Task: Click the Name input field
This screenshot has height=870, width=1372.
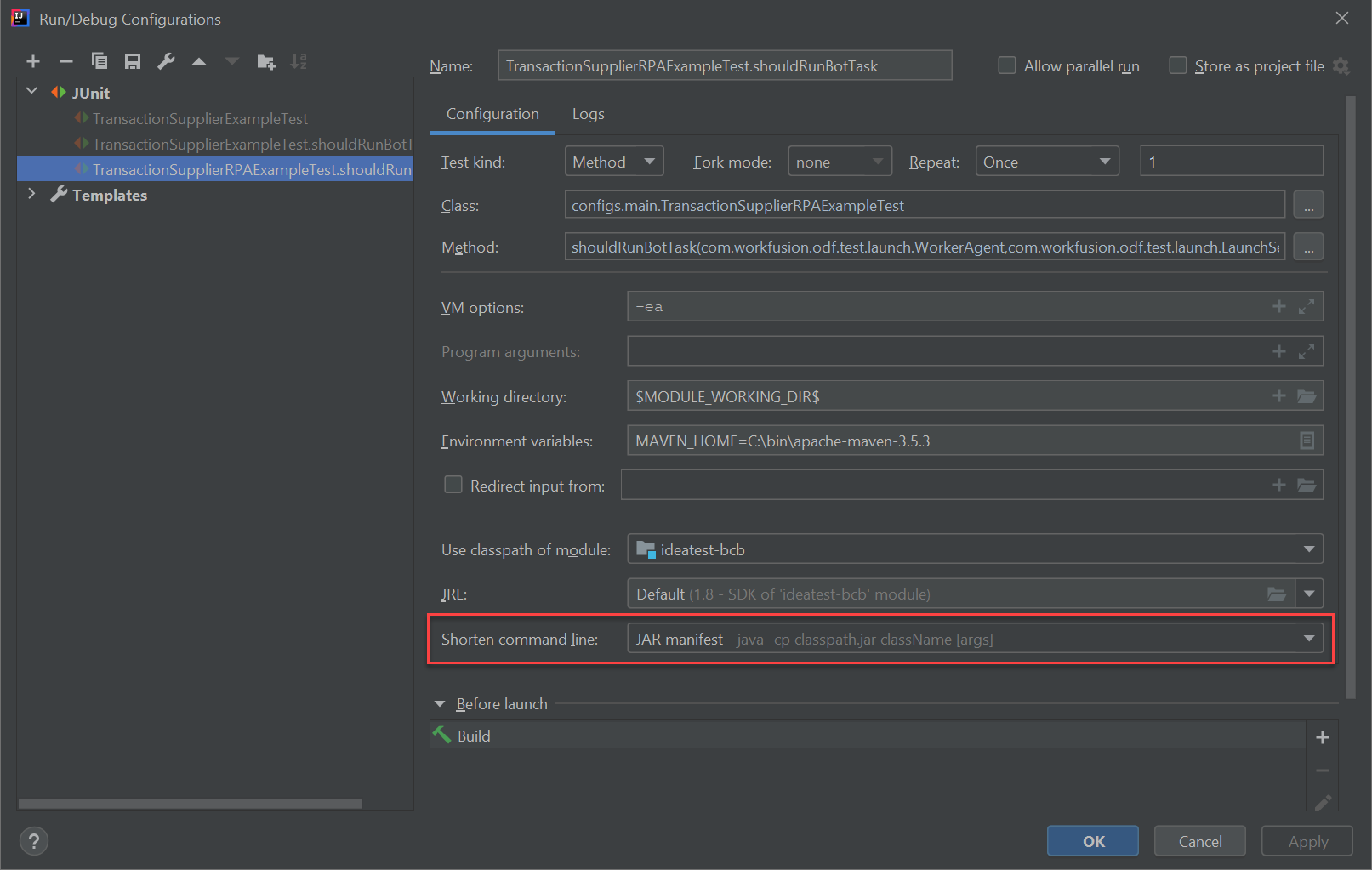Action: point(725,65)
